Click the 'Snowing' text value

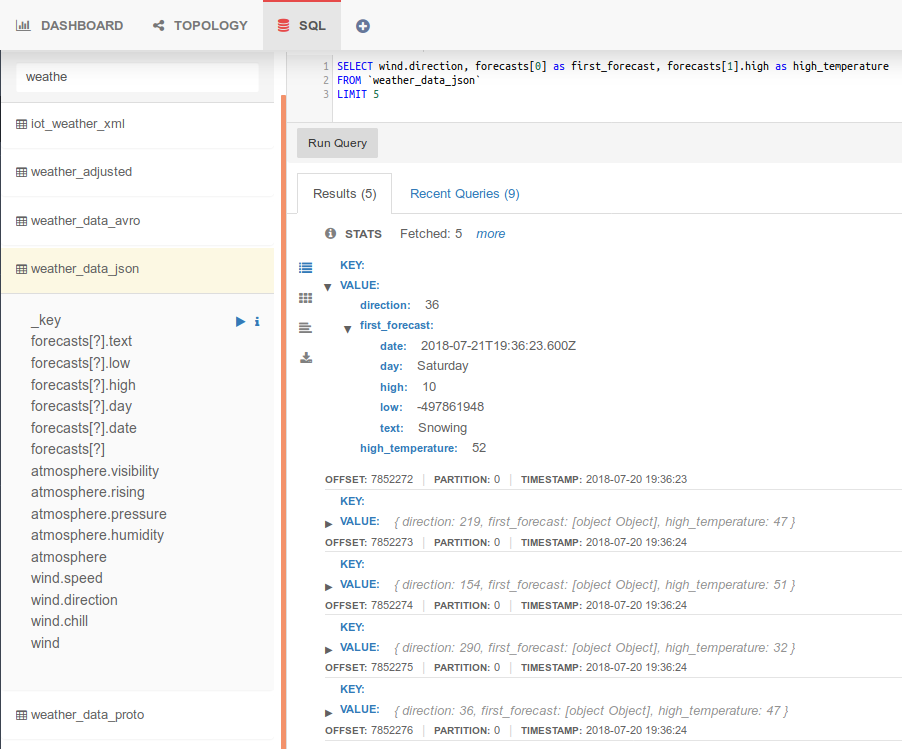442,428
